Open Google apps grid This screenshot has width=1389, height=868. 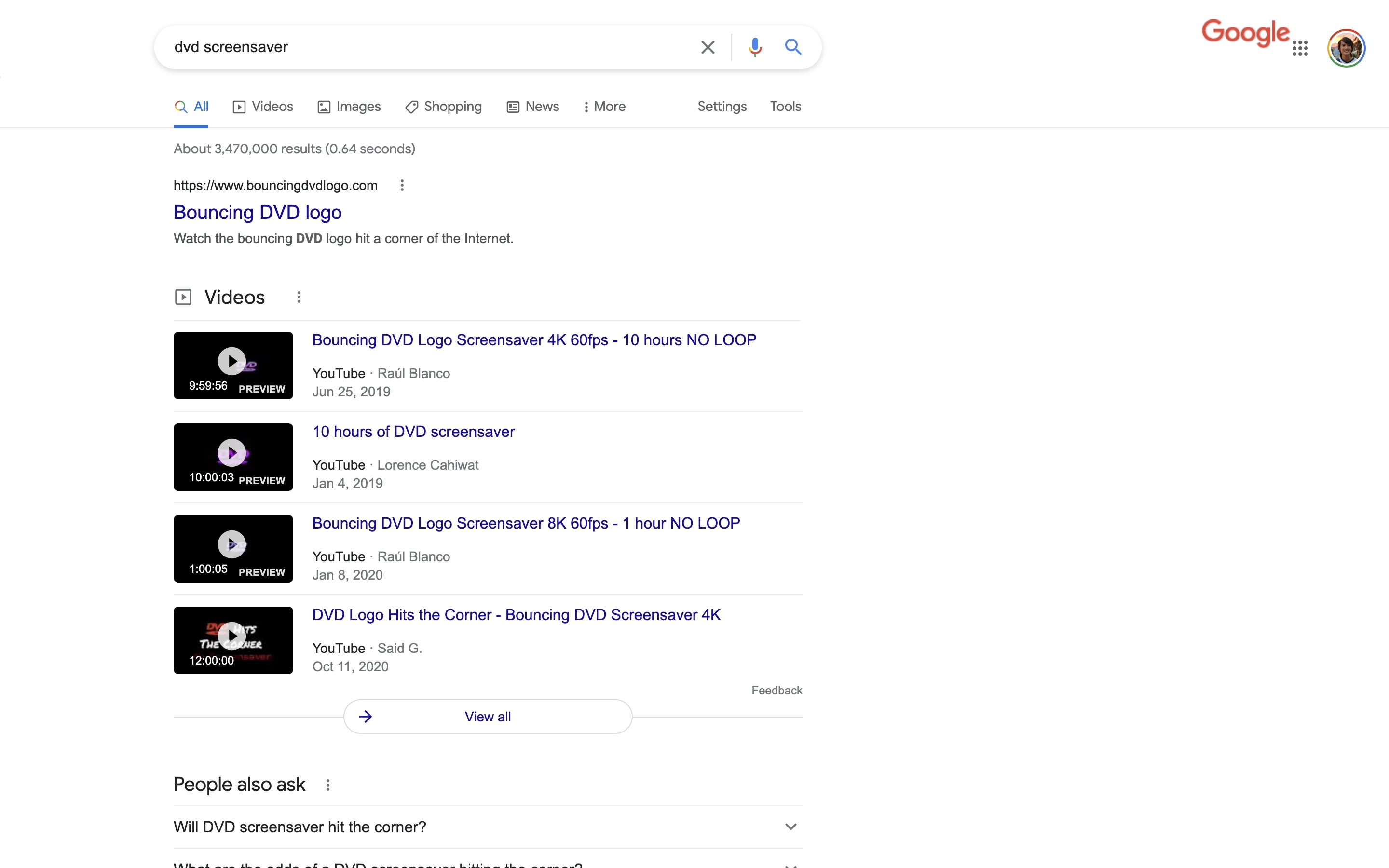click(1300, 48)
